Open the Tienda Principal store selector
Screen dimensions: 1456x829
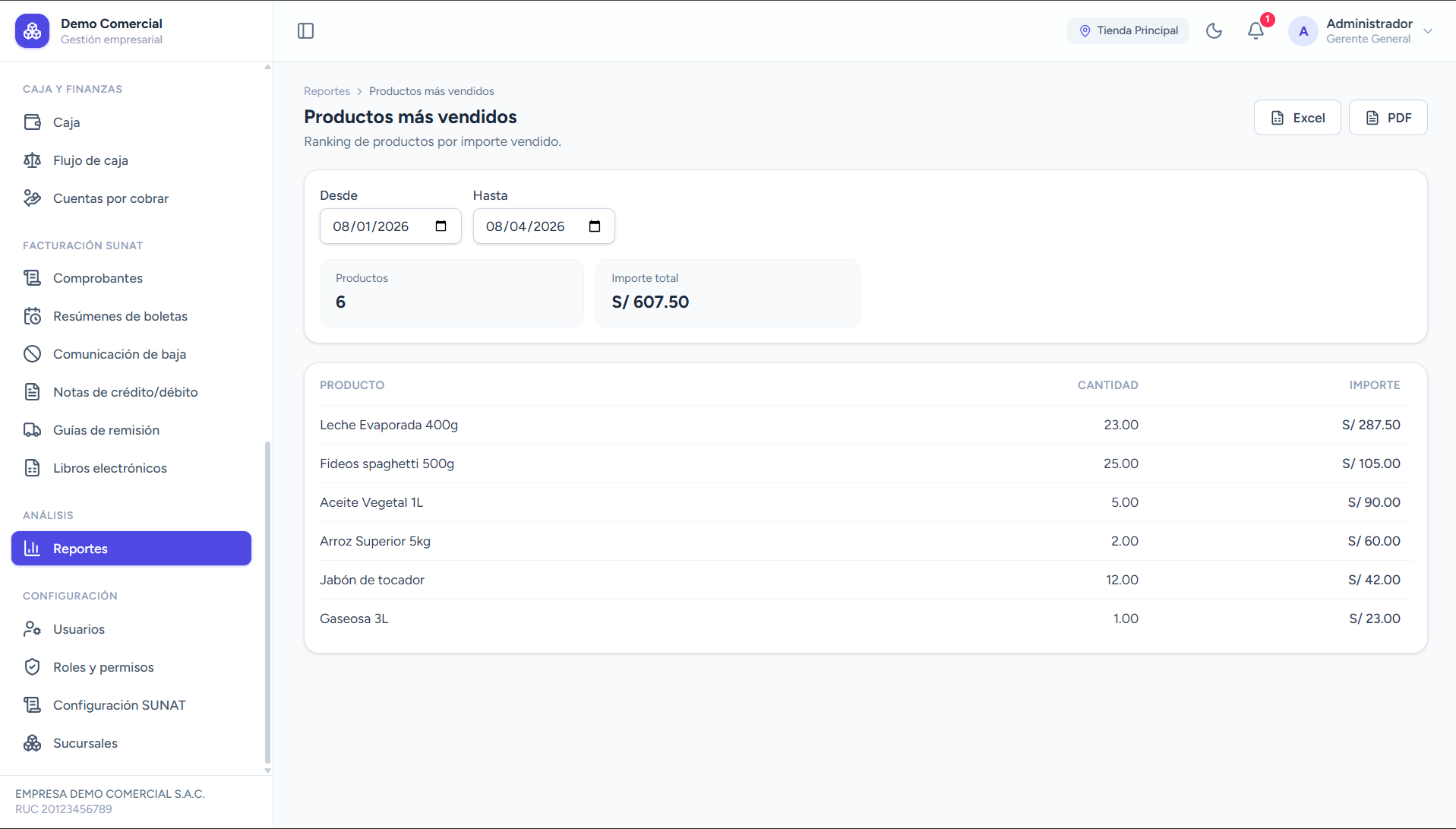1128,31
